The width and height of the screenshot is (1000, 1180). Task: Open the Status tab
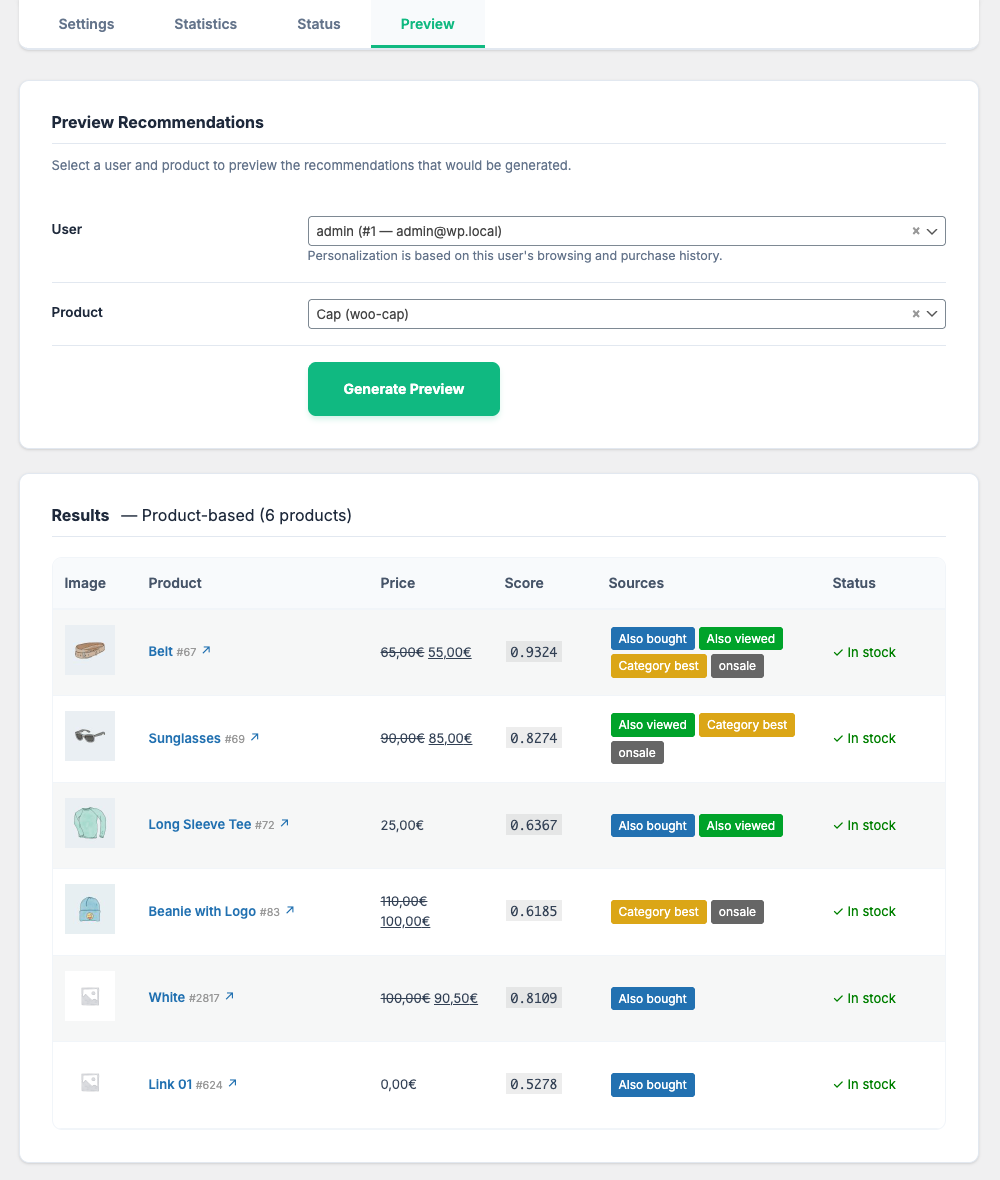tap(319, 24)
